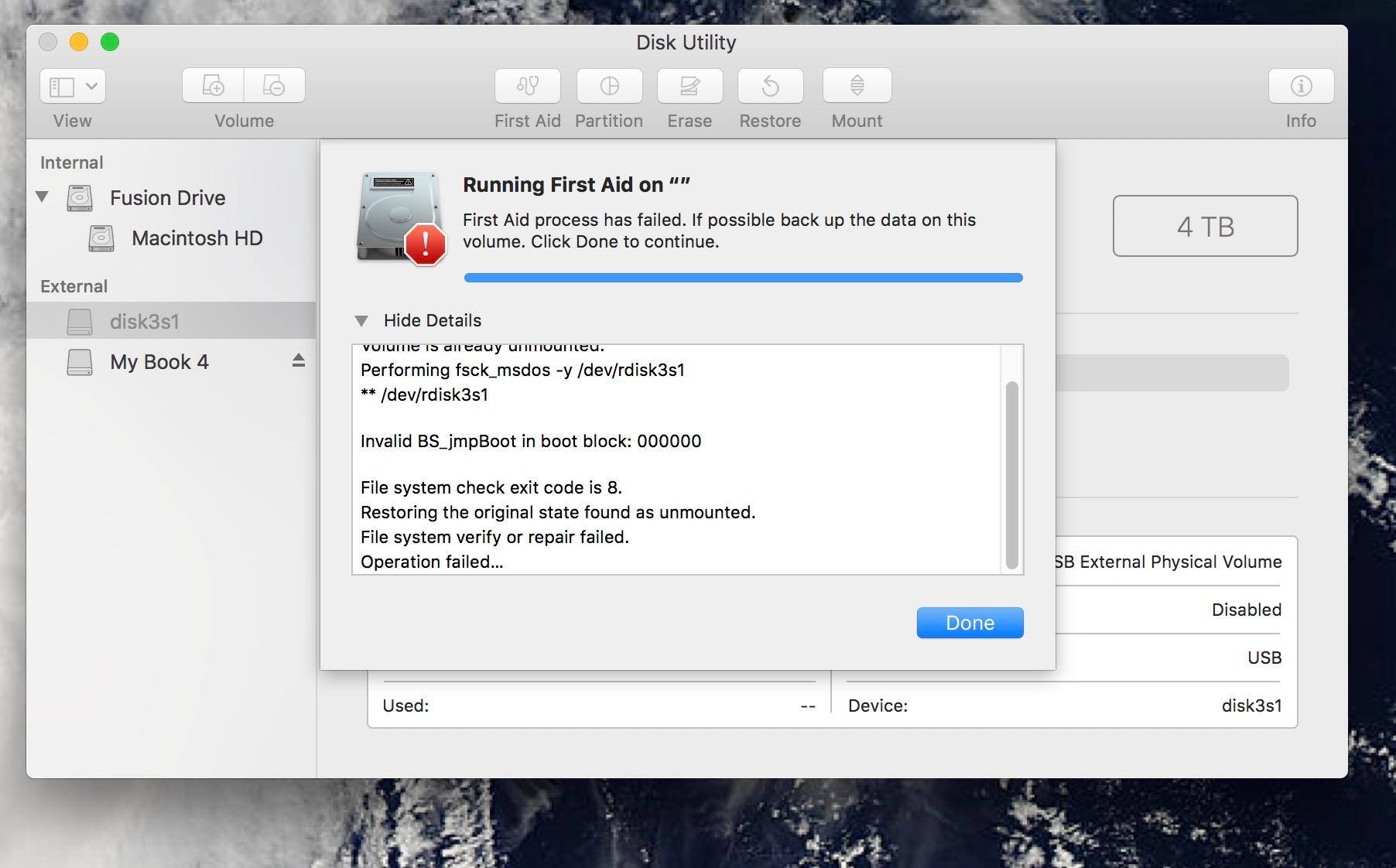This screenshot has width=1396, height=868.
Task: Click the External sidebar section header
Action: [74, 286]
